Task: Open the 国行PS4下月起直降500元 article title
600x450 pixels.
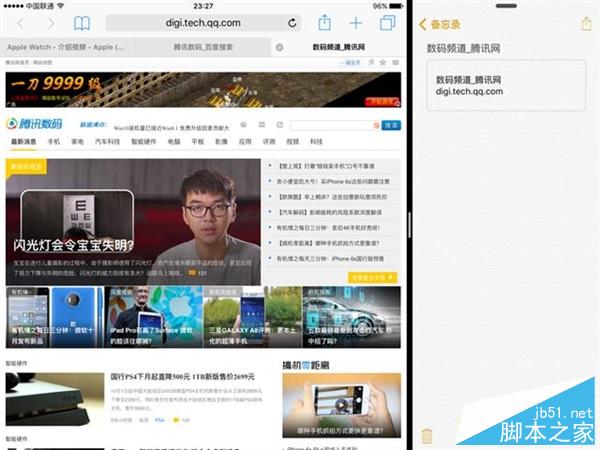Action: click(183, 377)
